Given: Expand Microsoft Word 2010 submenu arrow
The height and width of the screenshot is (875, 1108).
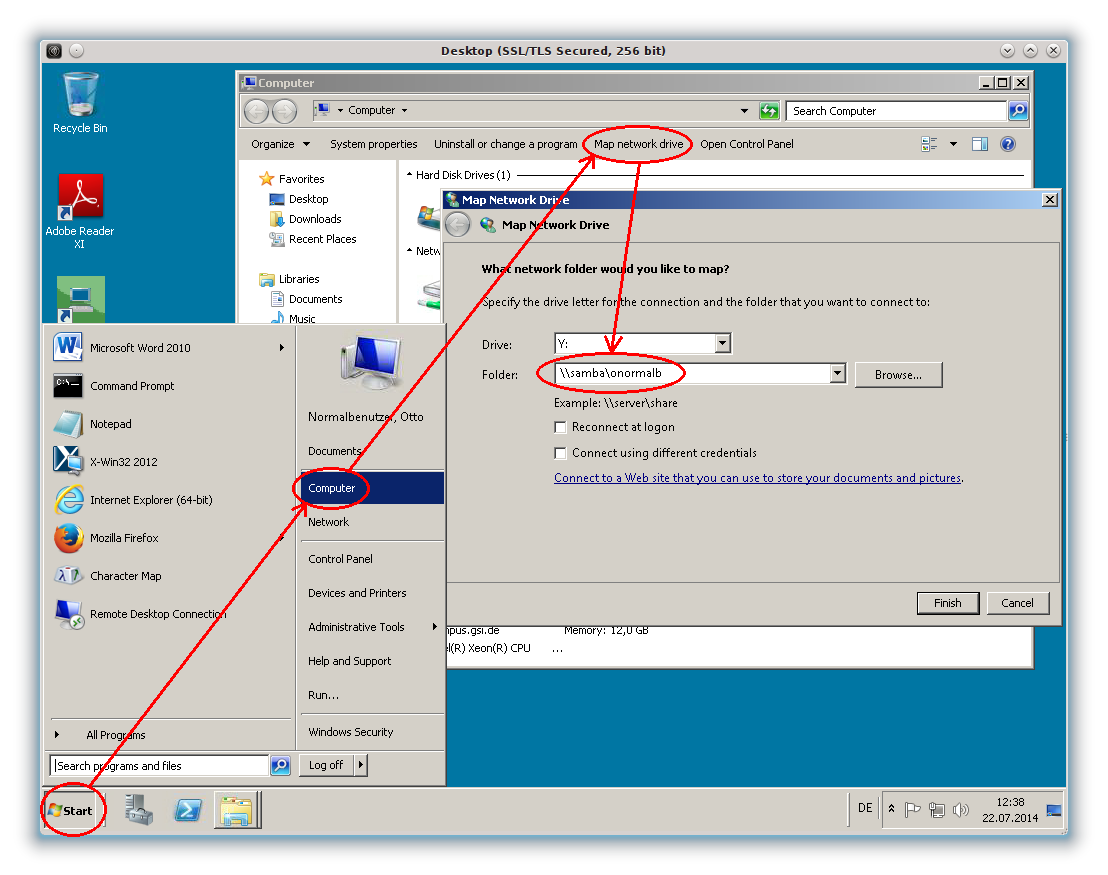Looking at the screenshot, I should pos(281,348).
